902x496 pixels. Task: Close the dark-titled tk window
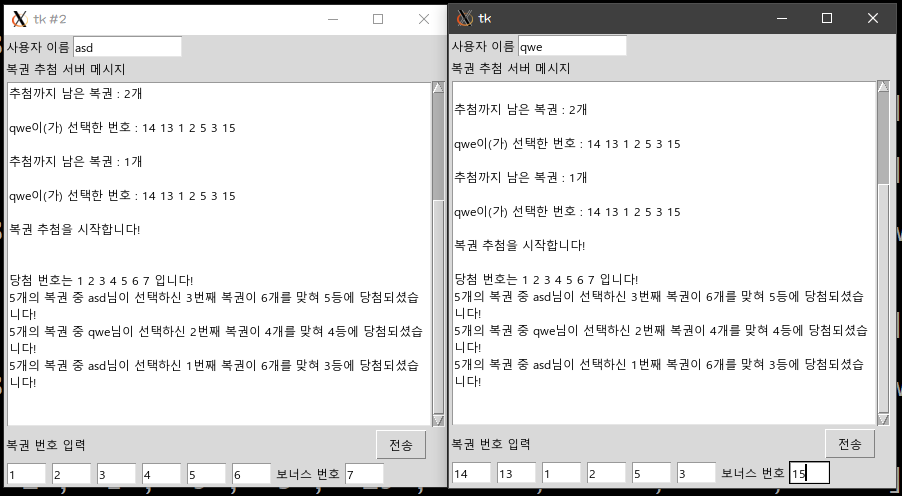tap(873, 18)
